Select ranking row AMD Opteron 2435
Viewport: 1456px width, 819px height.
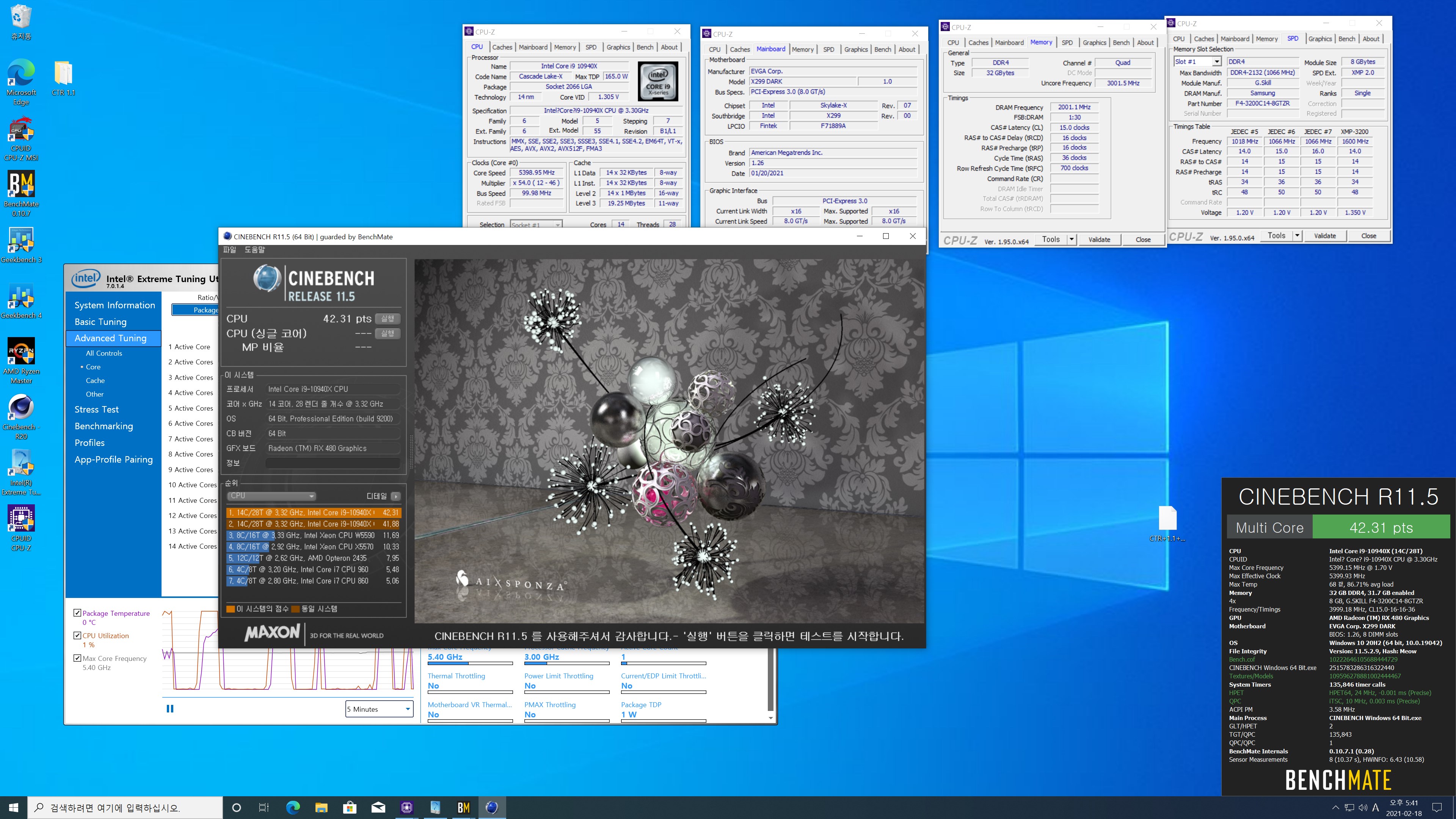click(x=314, y=558)
